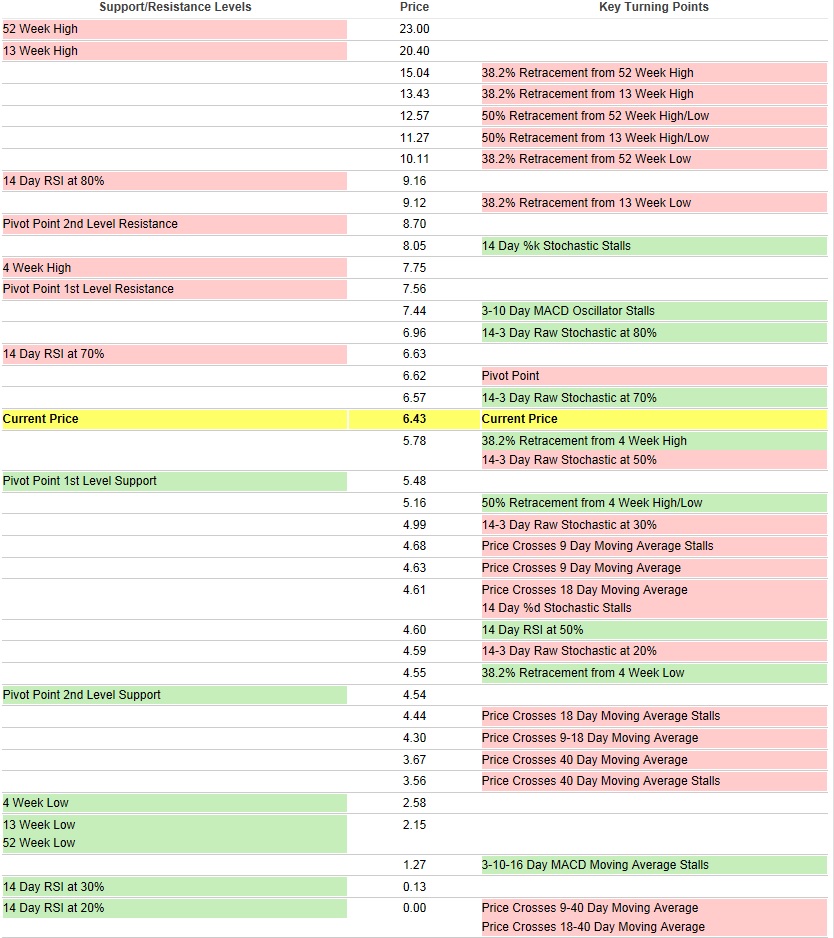This screenshot has height=938, width=834.
Task: Click the 14 Day %k Stochastic Stalls entry
Action: 556,246
